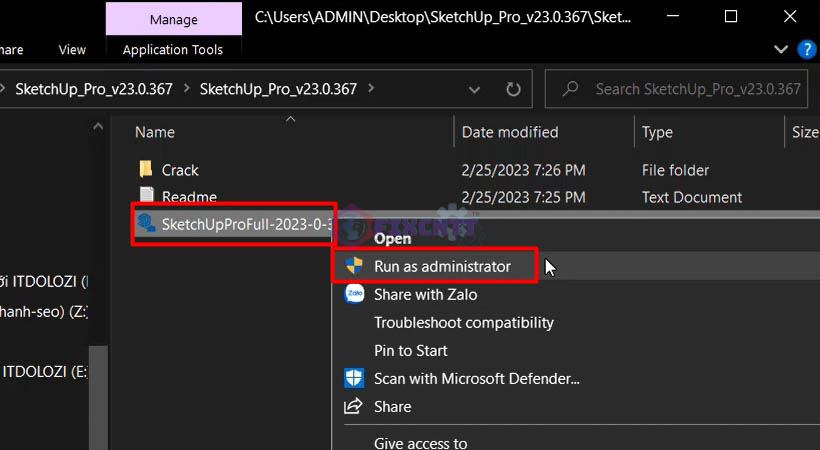
Task: Click the Share arrow icon
Action: pyautogui.click(x=353, y=406)
